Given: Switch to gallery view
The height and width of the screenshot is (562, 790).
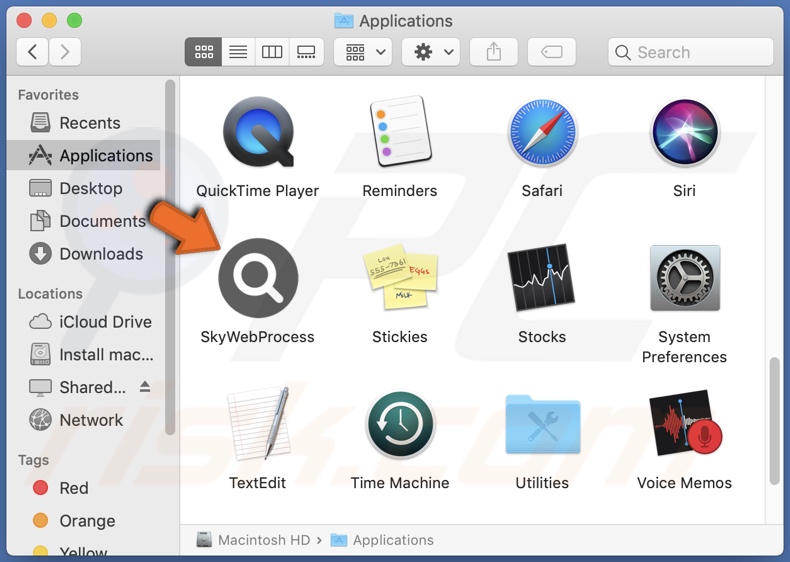Looking at the screenshot, I should coord(306,52).
